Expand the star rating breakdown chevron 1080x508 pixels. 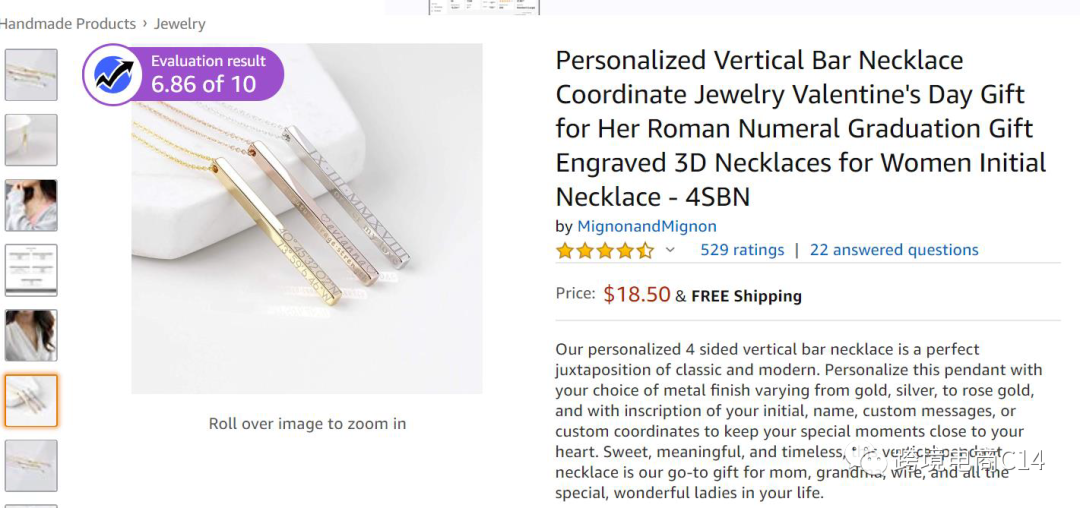[x=670, y=250]
